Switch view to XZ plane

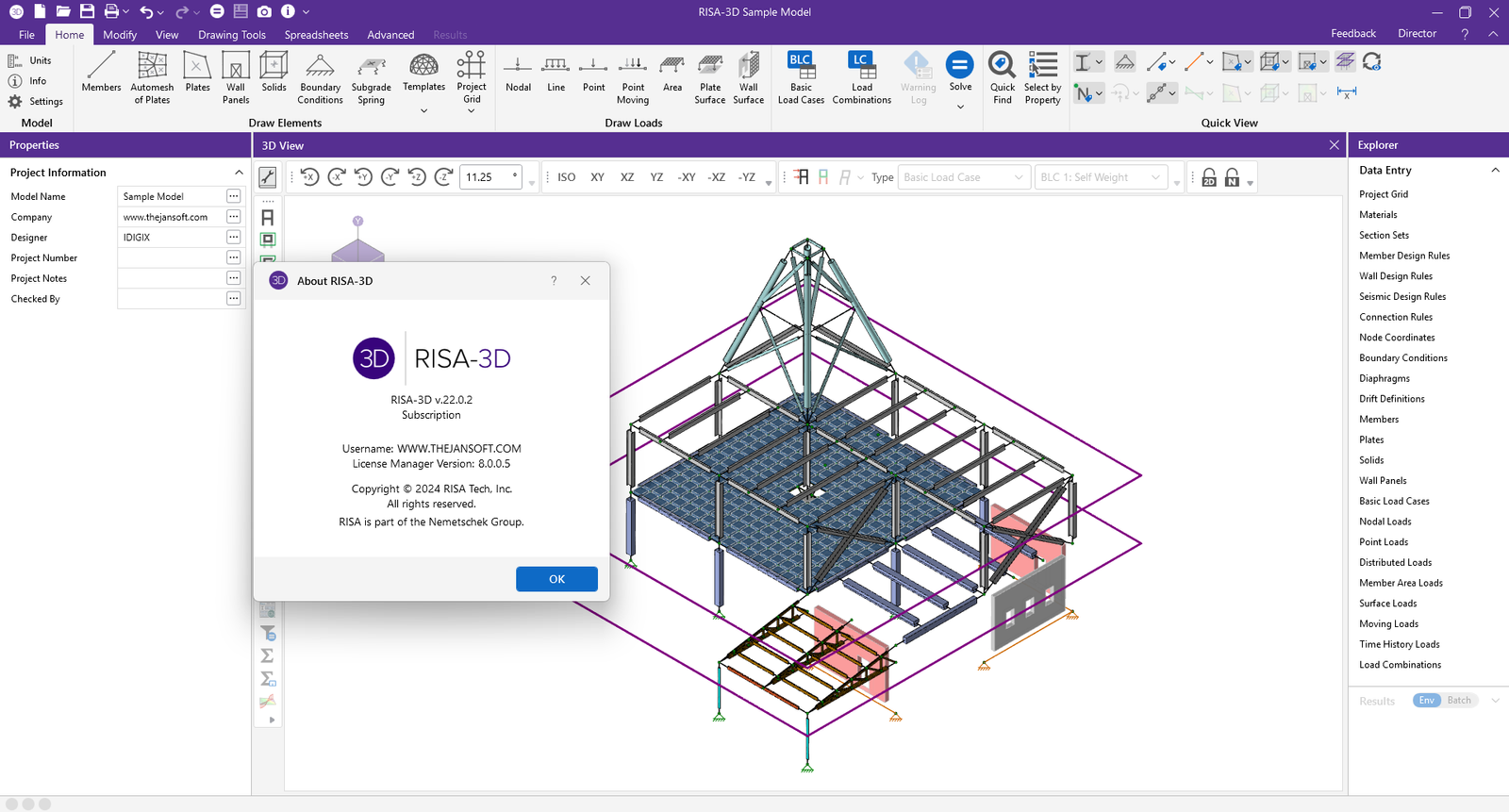[627, 177]
